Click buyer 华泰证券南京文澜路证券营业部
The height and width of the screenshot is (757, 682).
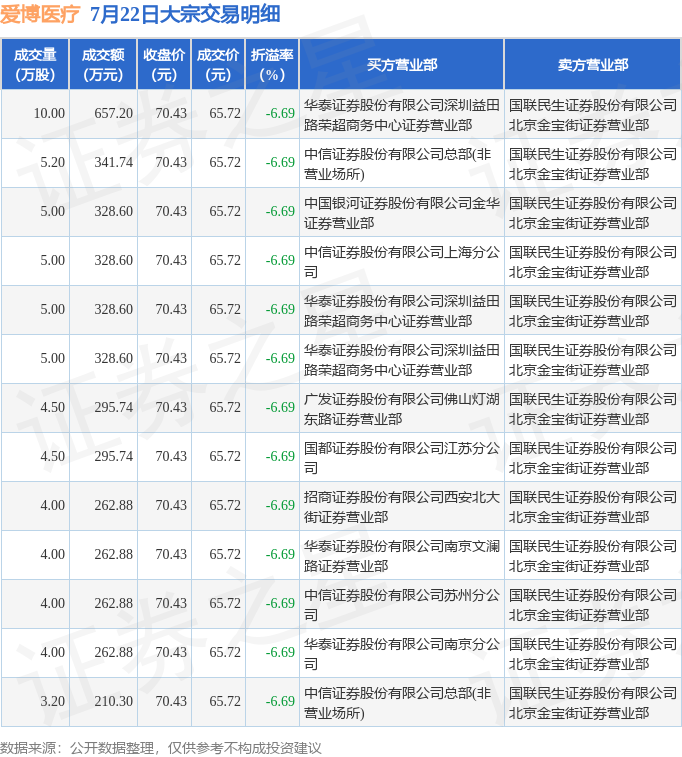pyautogui.click(x=401, y=555)
